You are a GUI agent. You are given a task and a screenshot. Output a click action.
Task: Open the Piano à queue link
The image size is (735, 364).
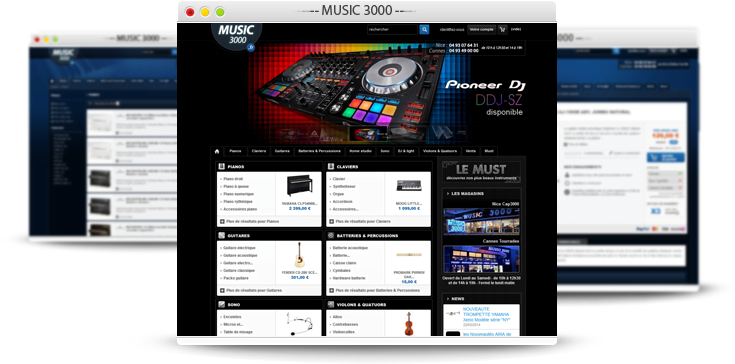tap(236, 186)
